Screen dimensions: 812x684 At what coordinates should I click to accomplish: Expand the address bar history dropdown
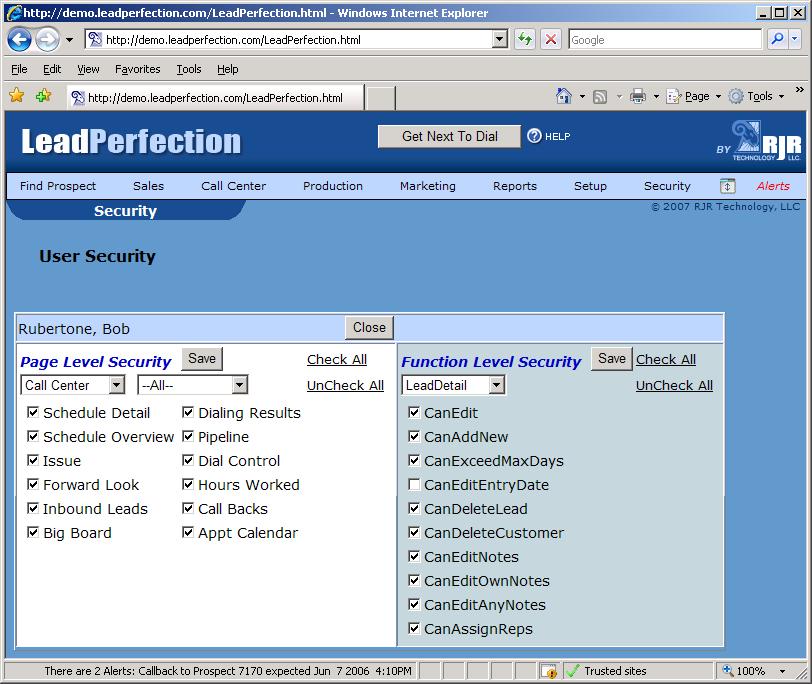point(499,39)
